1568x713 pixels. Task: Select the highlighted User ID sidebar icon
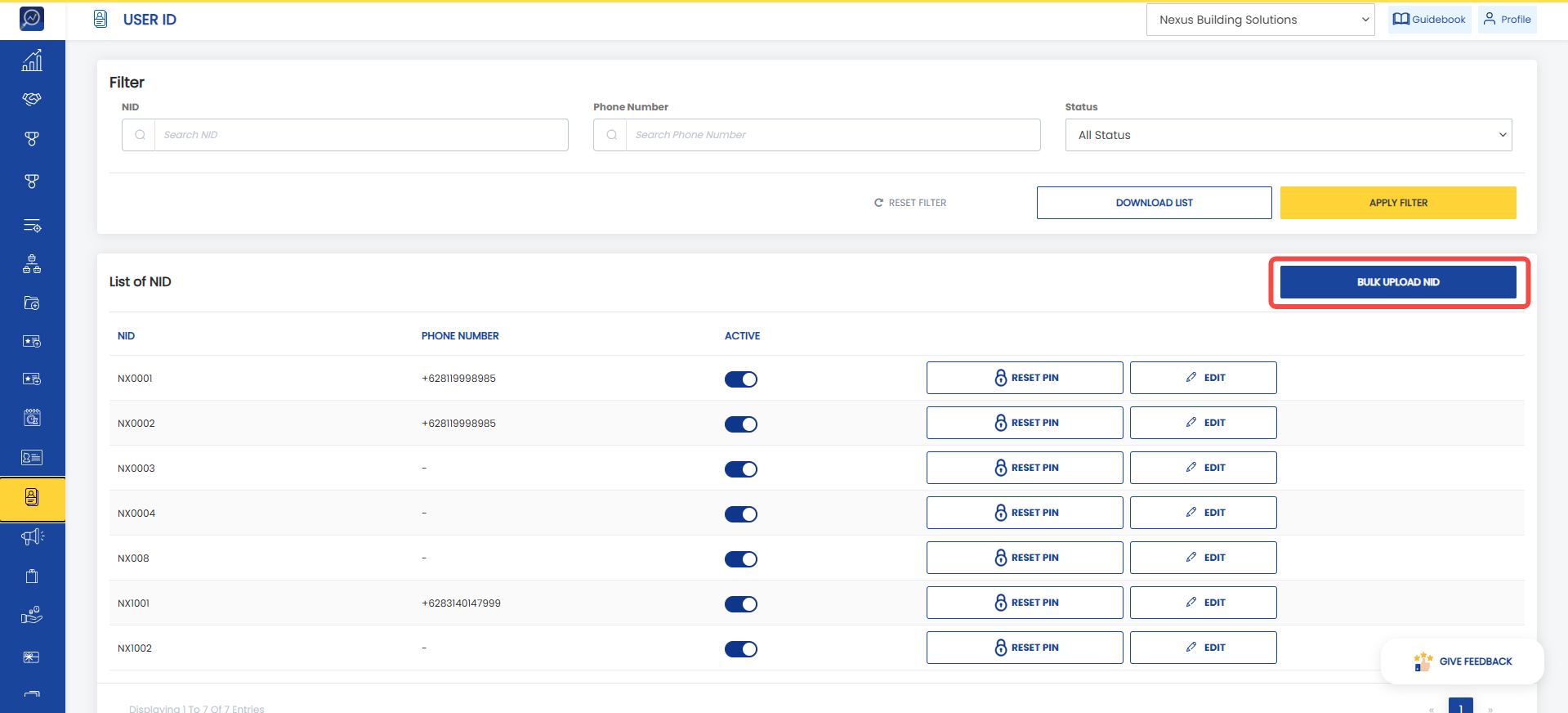pos(32,497)
